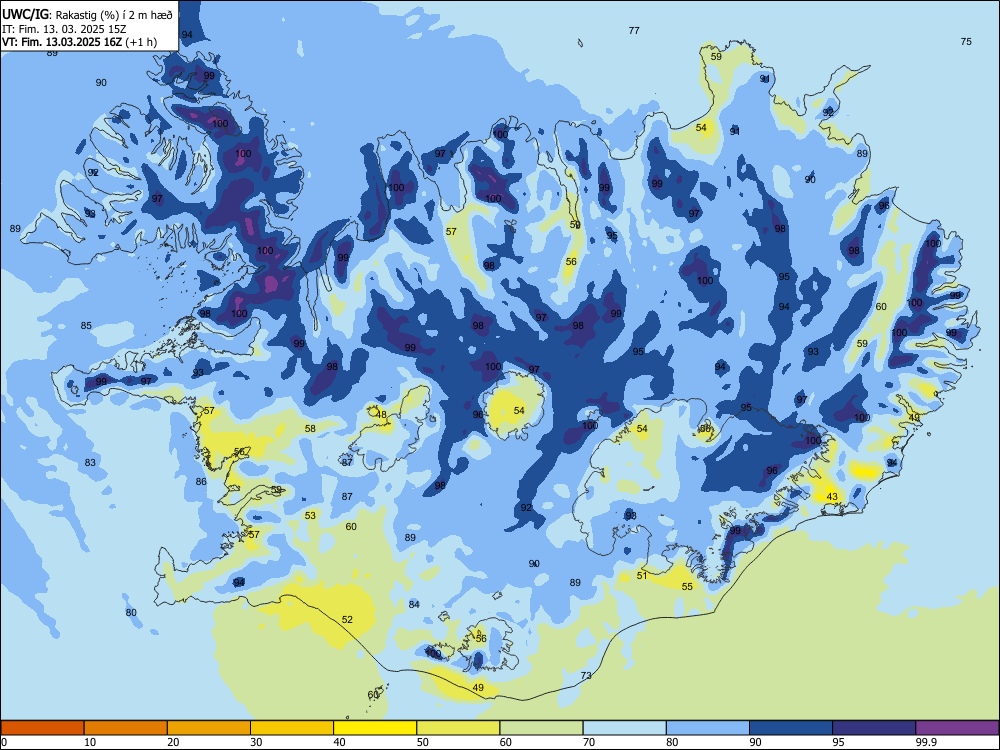This screenshot has width=1000, height=750.
Task: Click the humidity value '86' near west coast
Action: coord(201,482)
